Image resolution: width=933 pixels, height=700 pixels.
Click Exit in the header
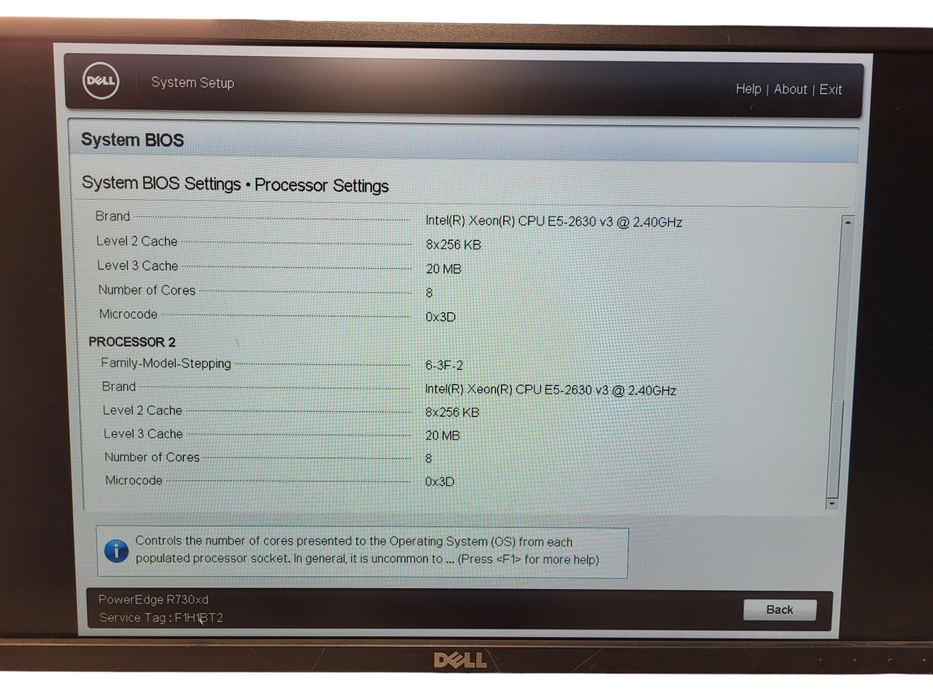(830, 90)
